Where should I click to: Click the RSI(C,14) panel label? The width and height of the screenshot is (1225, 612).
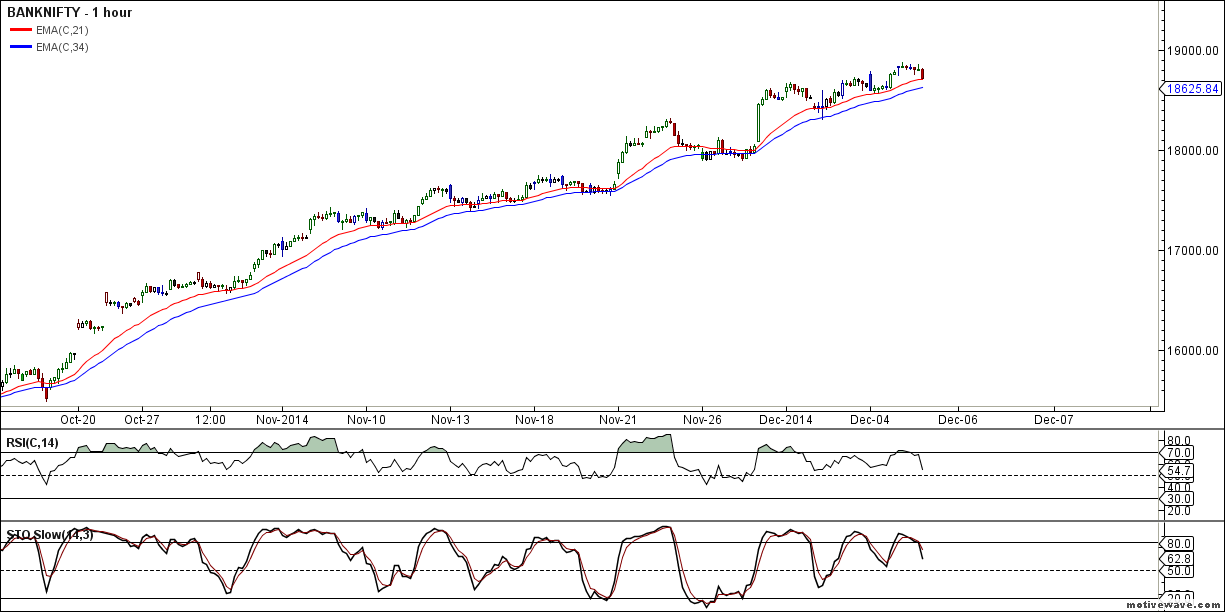point(32,443)
